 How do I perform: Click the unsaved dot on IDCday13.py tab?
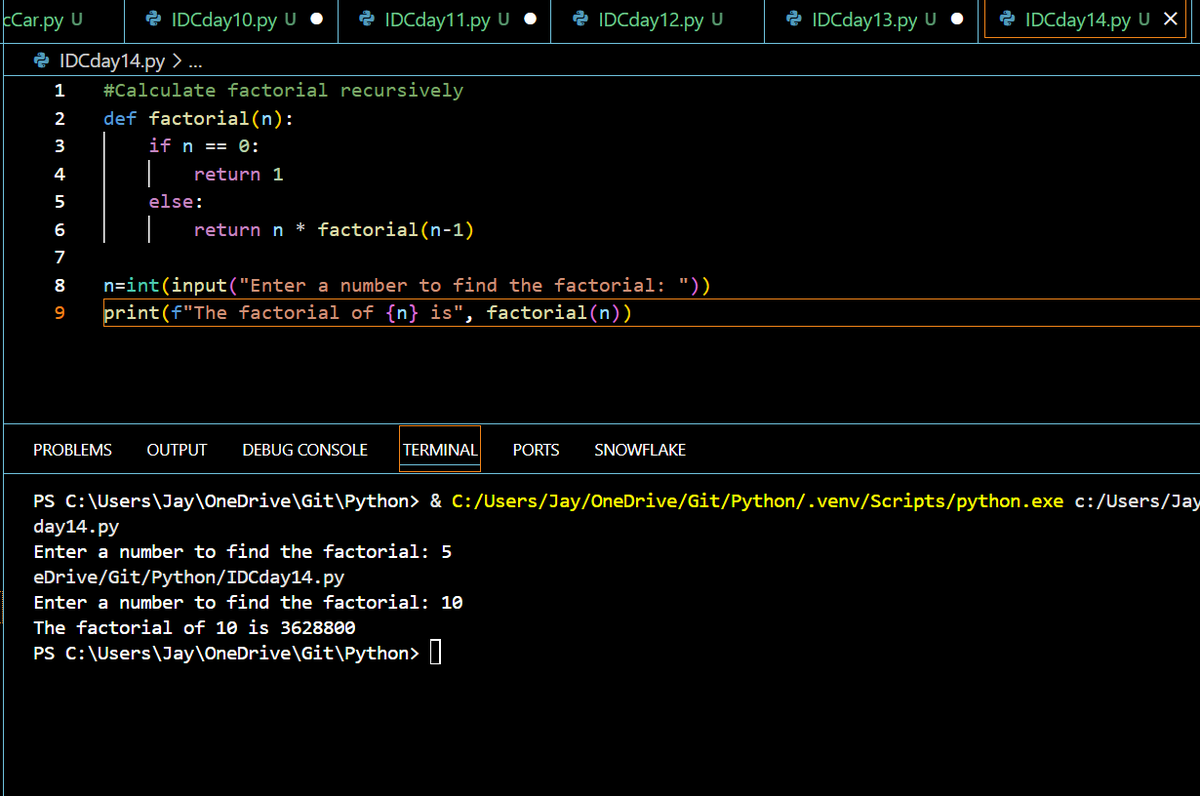tap(957, 19)
